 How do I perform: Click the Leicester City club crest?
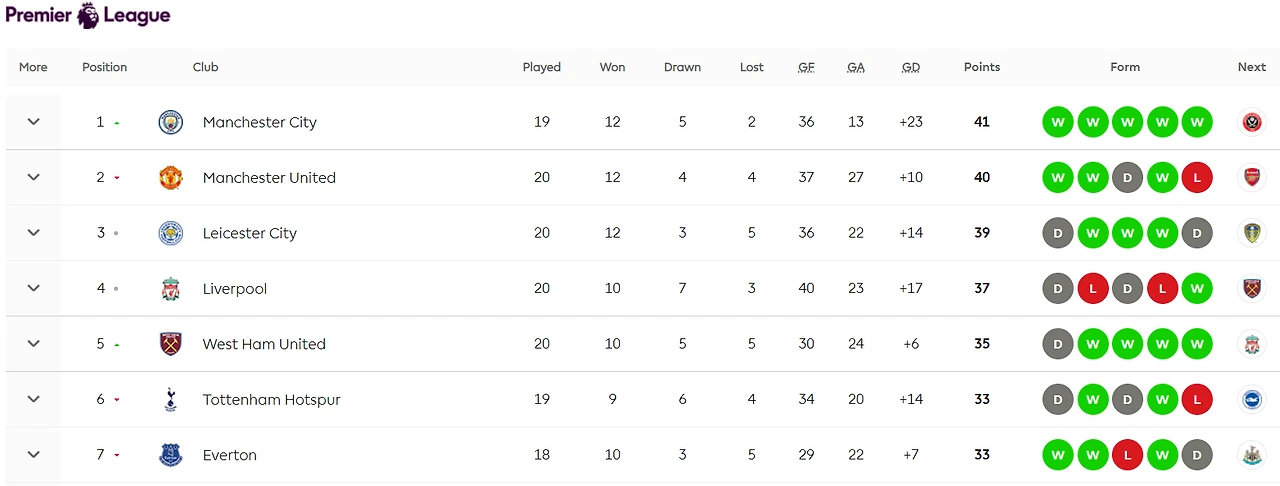point(171,233)
